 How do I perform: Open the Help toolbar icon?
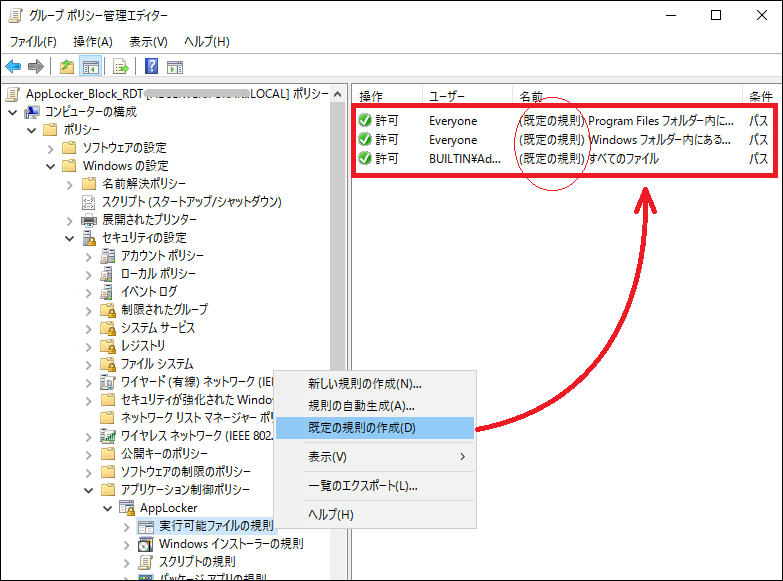[151, 67]
